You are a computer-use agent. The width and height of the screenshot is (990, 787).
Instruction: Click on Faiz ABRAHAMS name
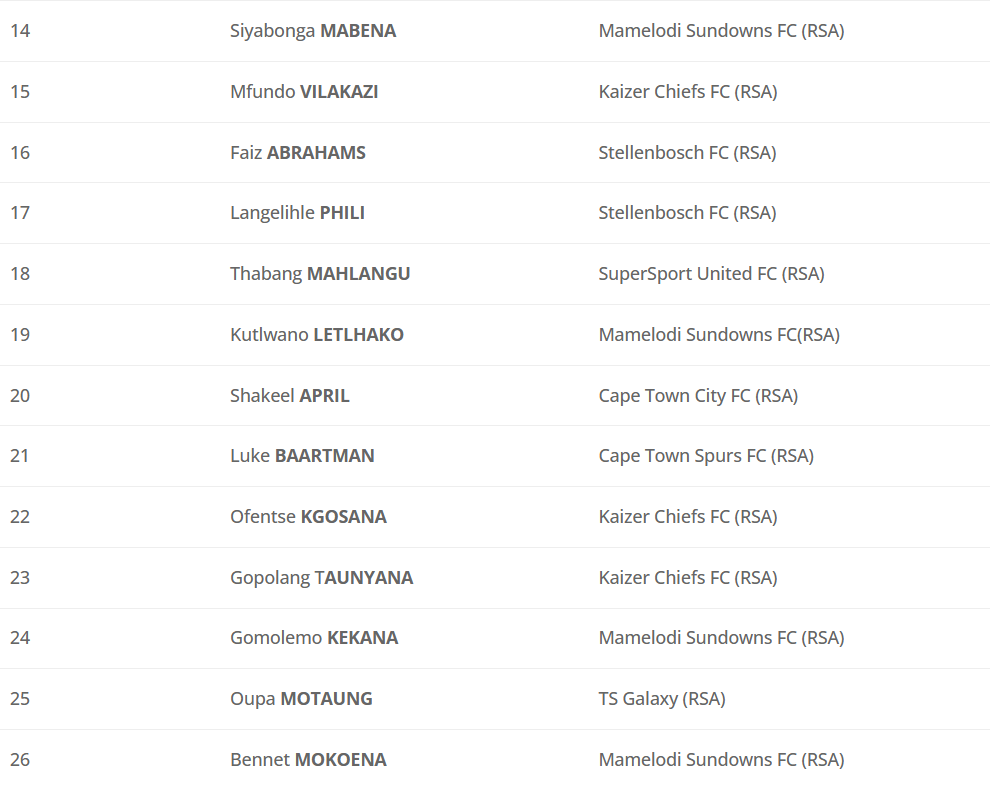pos(298,153)
